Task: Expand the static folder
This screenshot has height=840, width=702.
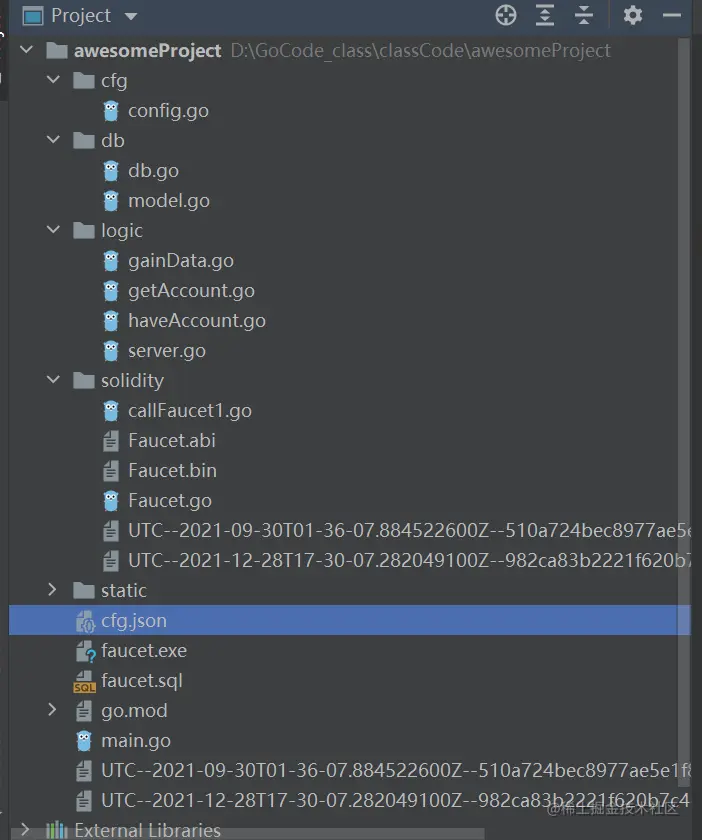Action: coord(52,590)
